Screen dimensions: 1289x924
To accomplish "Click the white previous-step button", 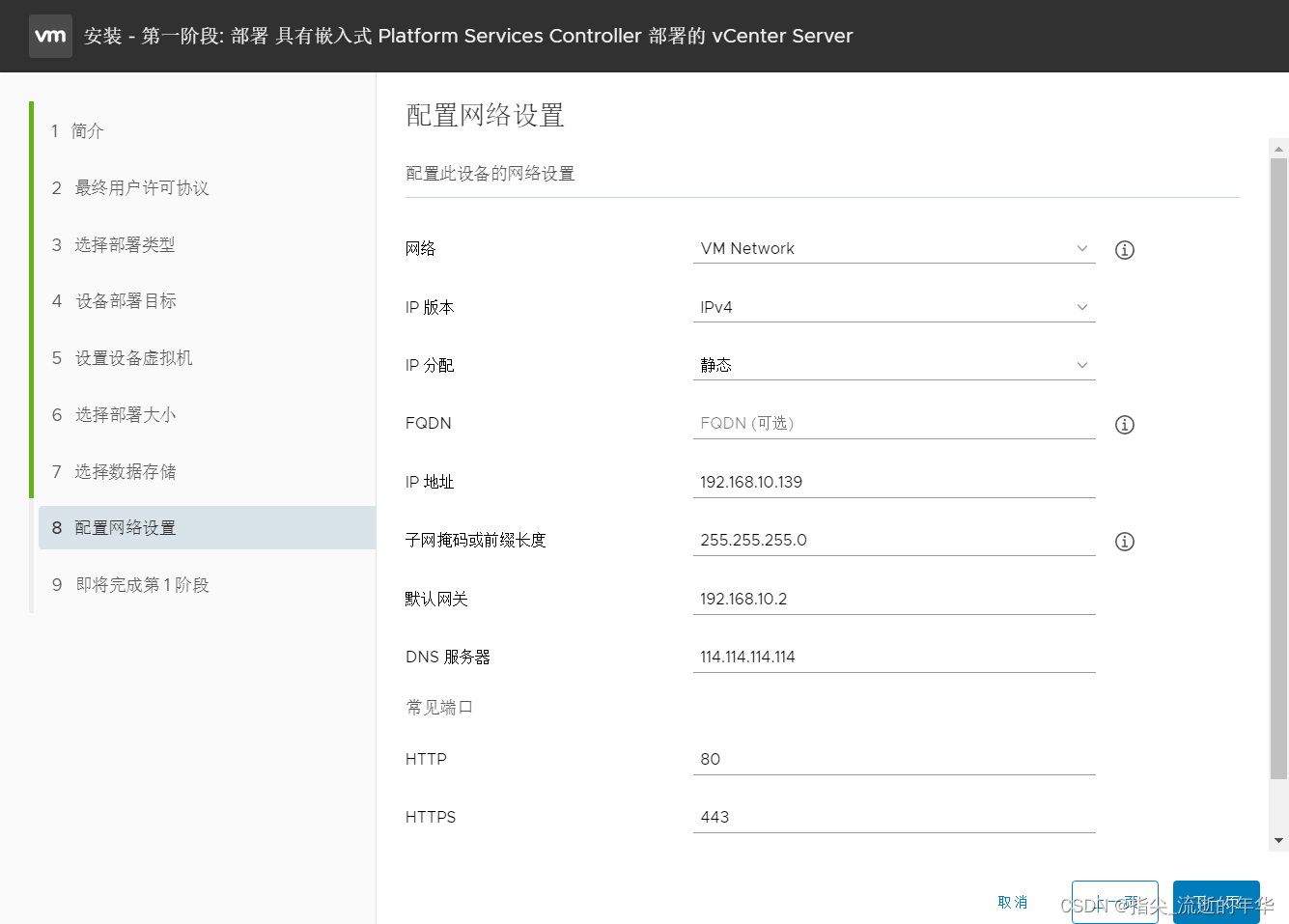I will (x=1115, y=902).
